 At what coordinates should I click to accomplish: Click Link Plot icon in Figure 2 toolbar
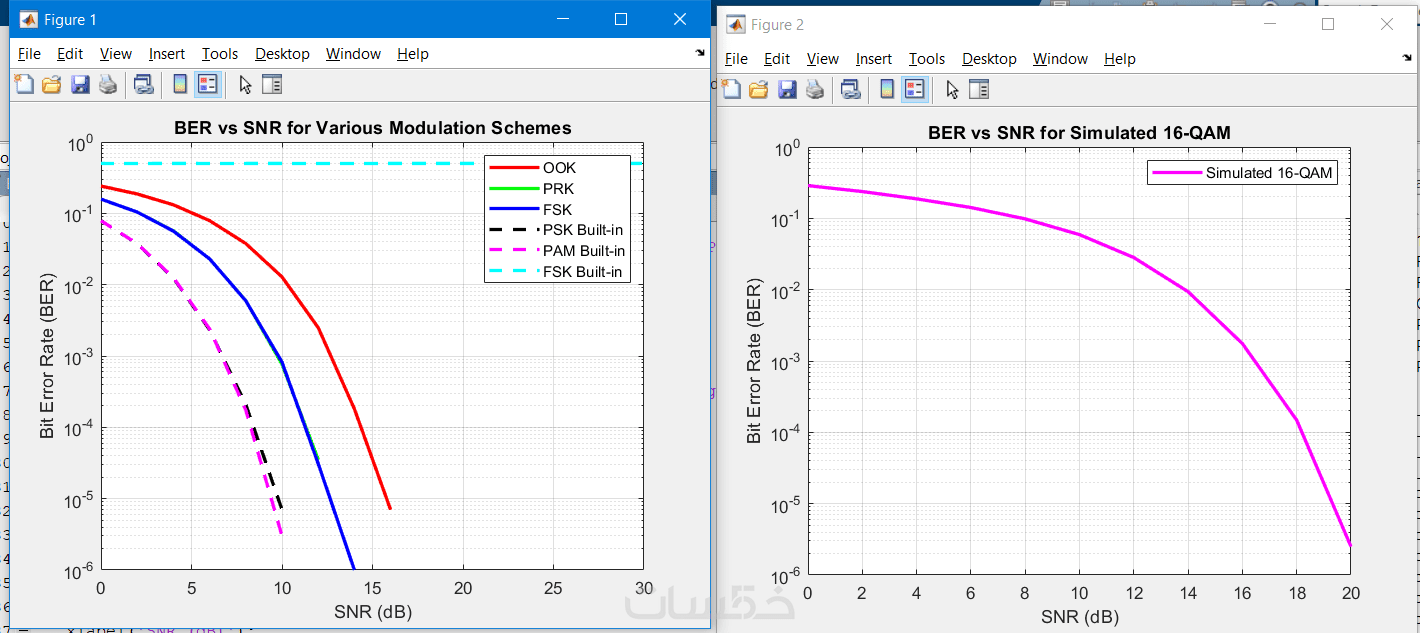[851, 90]
